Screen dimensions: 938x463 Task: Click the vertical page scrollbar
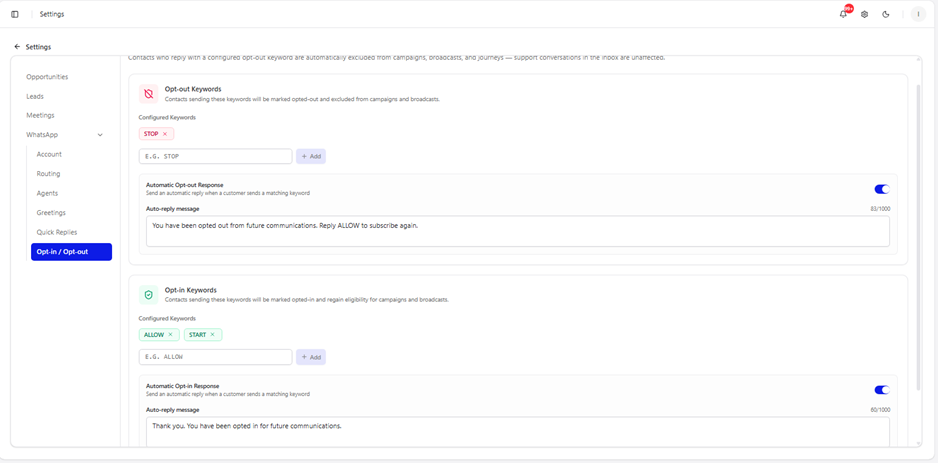click(x=919, y=236)
